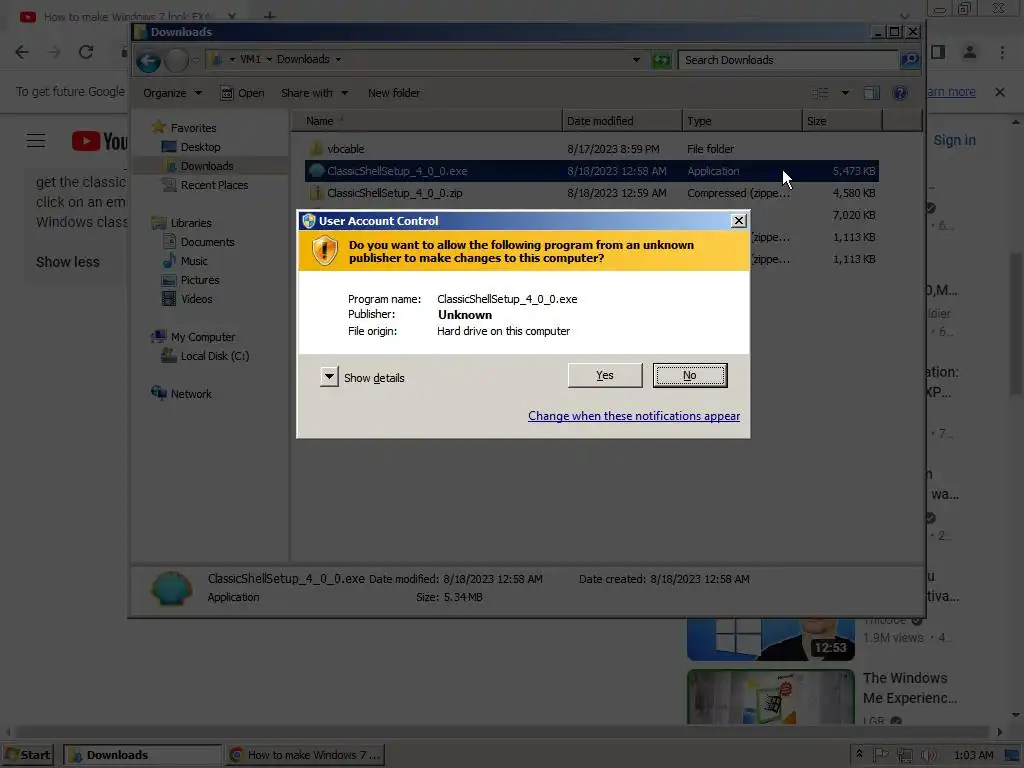1024x768 pixels.
Task: Expand Show details arrow in UAC dialog
Action: click(329, 377)
